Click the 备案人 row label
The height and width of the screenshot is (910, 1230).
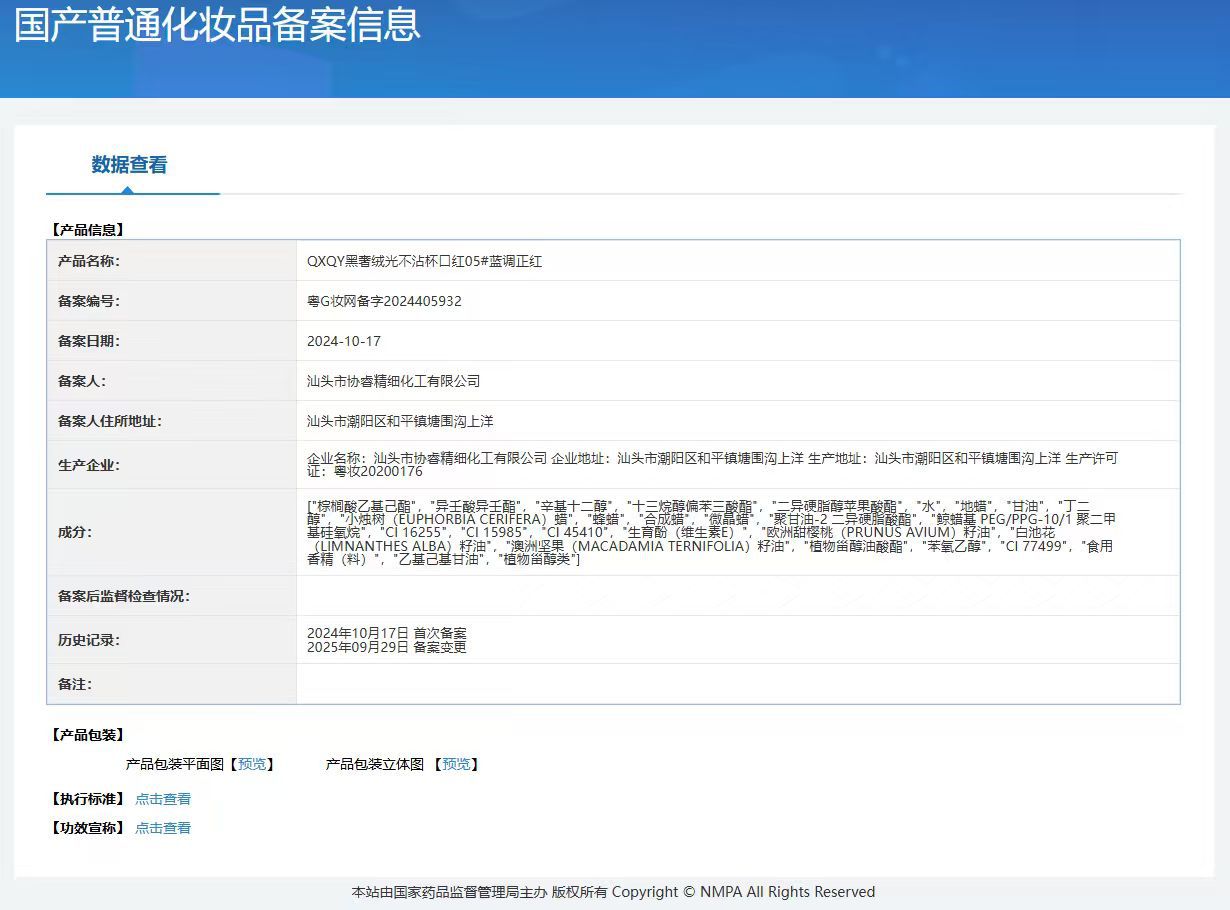(82, 381)
